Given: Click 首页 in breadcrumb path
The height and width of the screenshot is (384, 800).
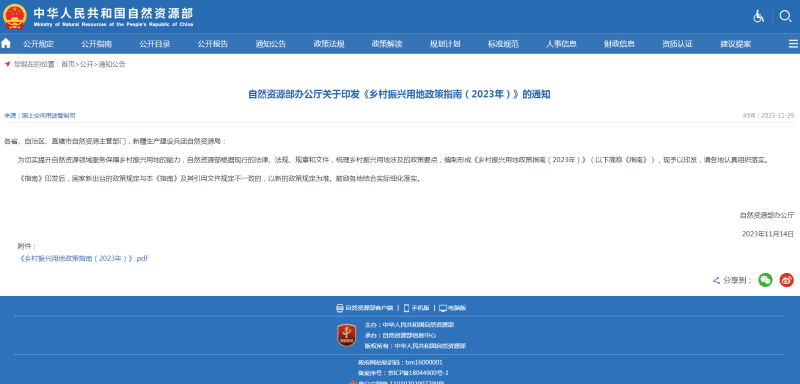Looking at the screenshot, I should [68, 64].
